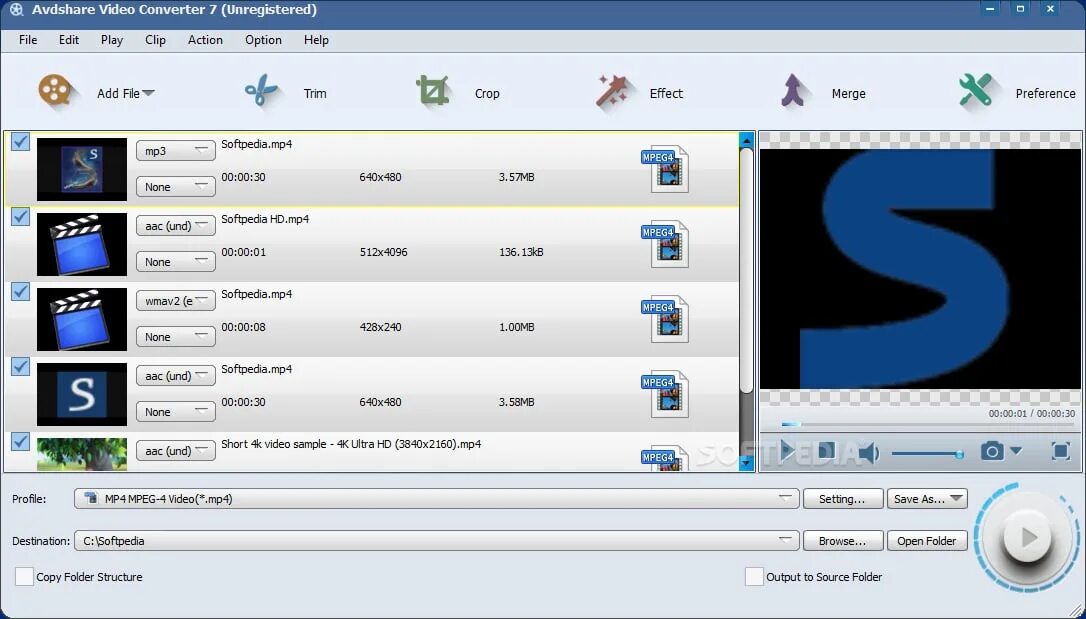
Task: Open None dropdown in Softpedia HD.mp4 row
Action: tap(175, 262)
